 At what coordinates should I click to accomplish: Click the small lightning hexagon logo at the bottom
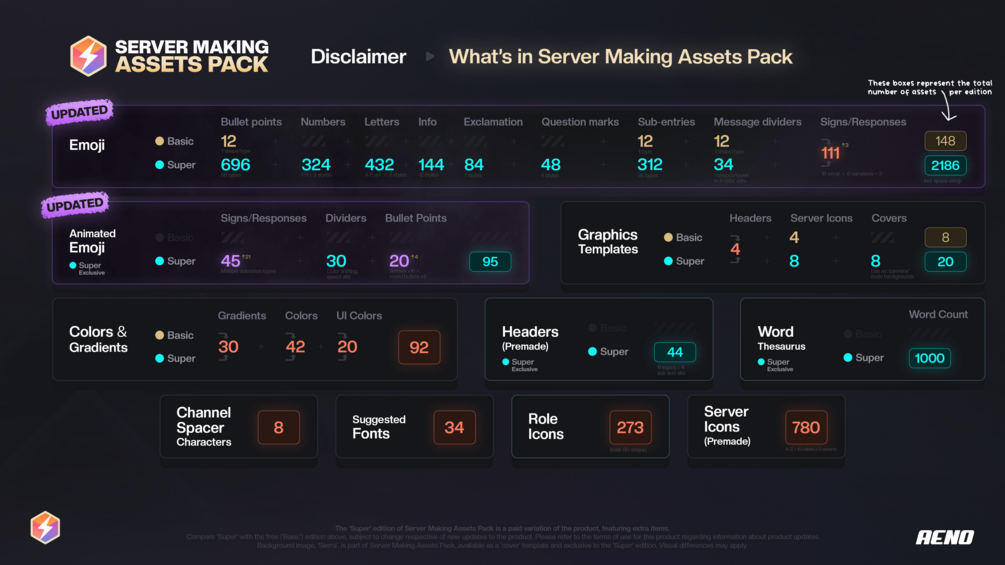(46, 527)
